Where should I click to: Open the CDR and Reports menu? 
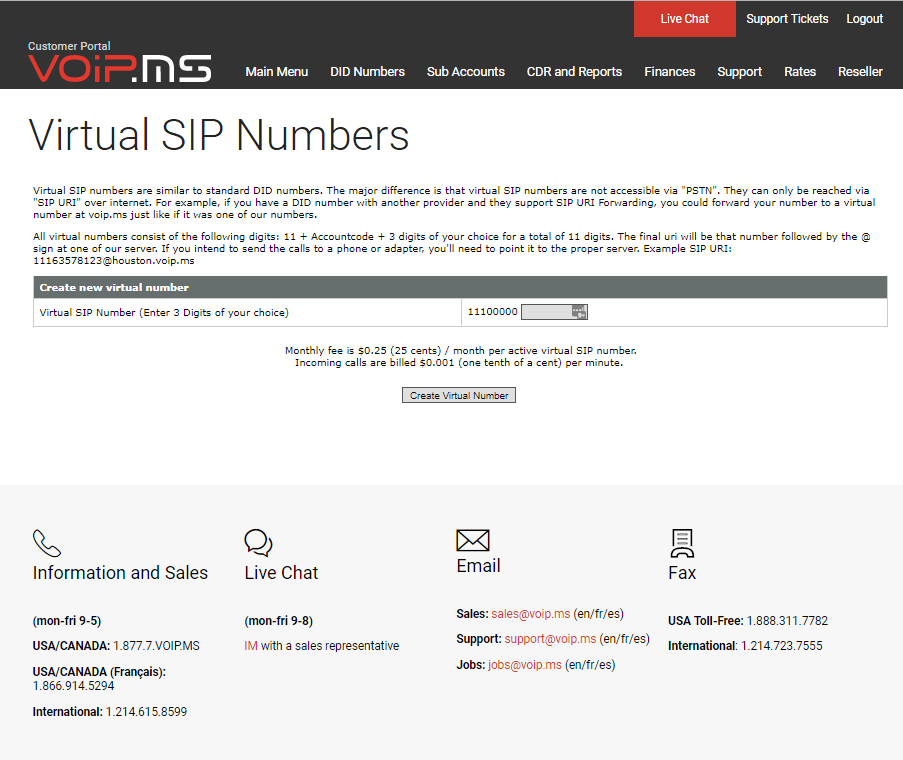click(574, 71)
